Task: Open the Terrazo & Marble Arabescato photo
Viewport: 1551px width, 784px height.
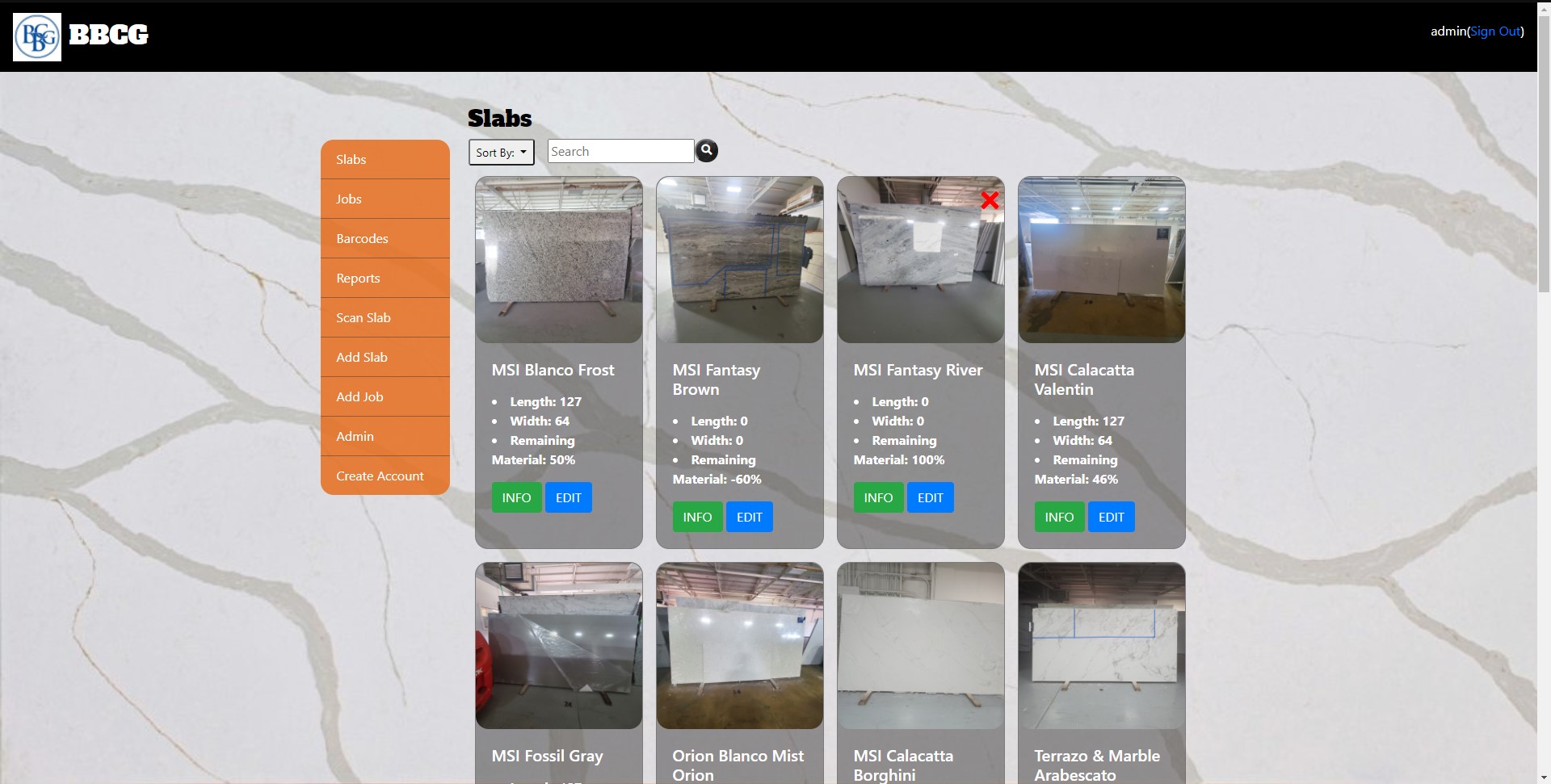Action: tap(1102, 646)
